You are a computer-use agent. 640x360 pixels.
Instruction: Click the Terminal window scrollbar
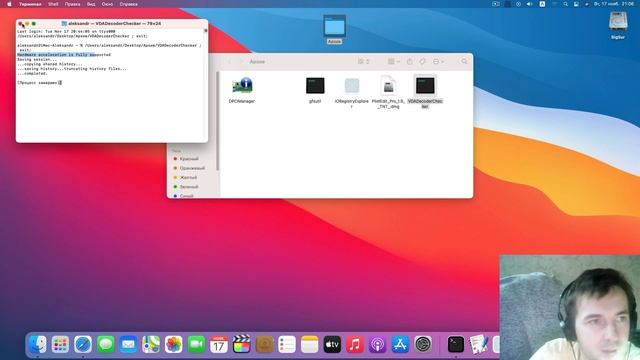point(206,31)
